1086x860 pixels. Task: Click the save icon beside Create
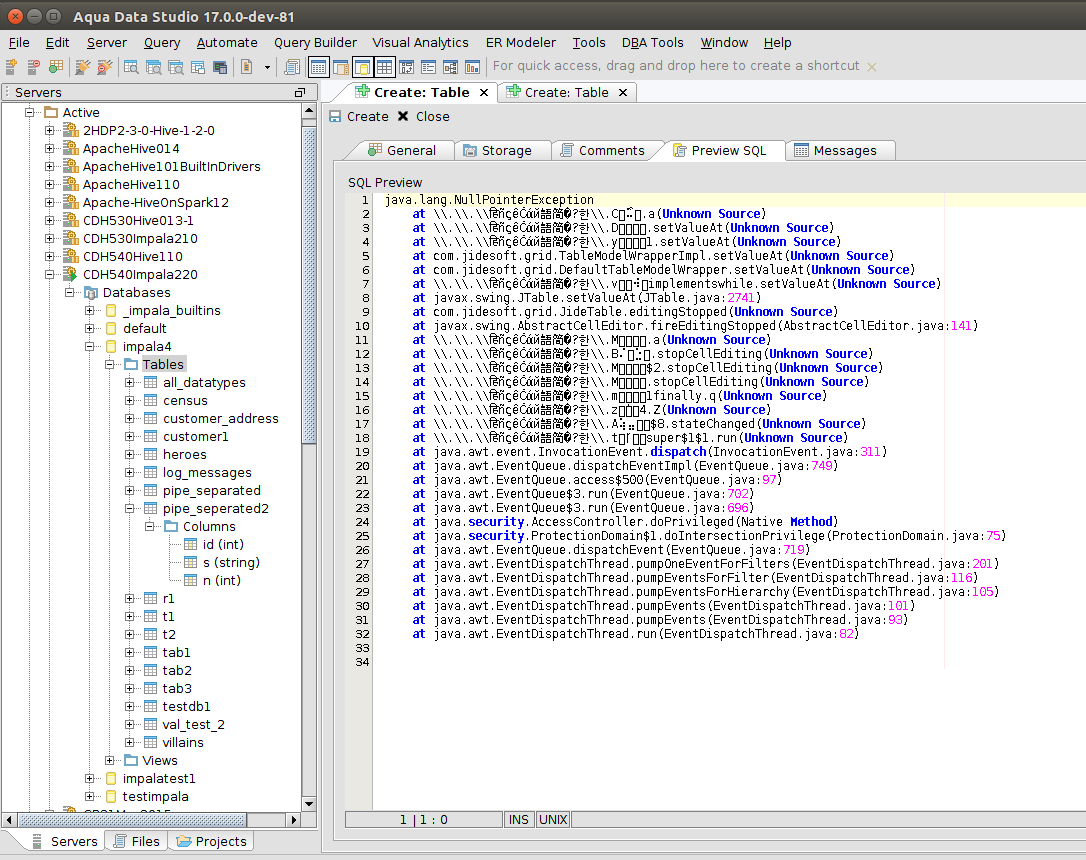[335, 117]
